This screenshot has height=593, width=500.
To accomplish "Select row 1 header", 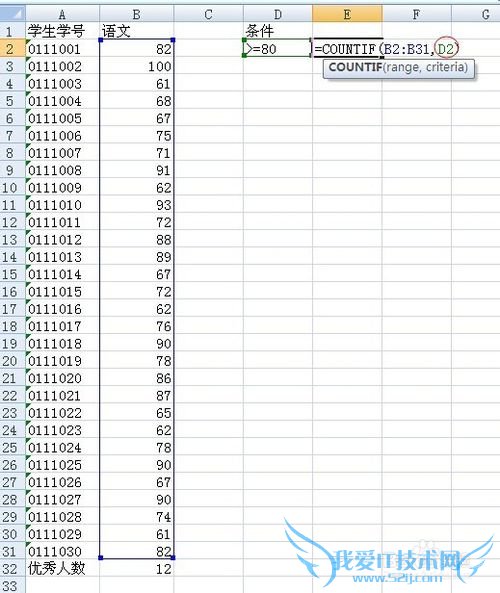I will click(x=12, y=31).
